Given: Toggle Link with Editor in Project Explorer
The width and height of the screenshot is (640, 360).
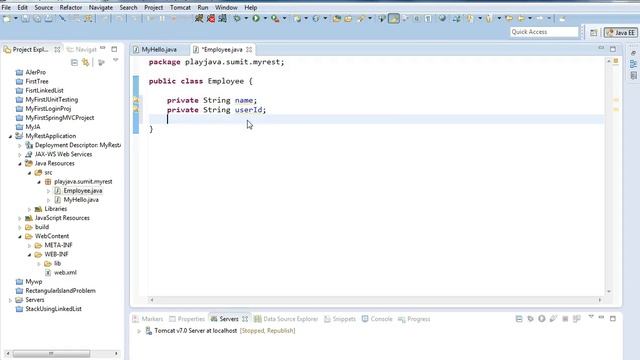Looking at the screenshot, I should click(x=86, y=62).
